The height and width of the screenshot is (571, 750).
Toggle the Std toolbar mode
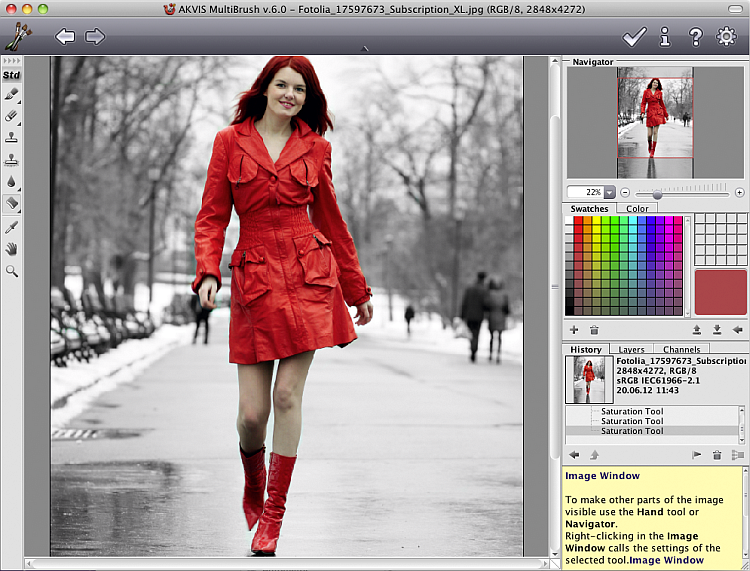tap(12, 75)
